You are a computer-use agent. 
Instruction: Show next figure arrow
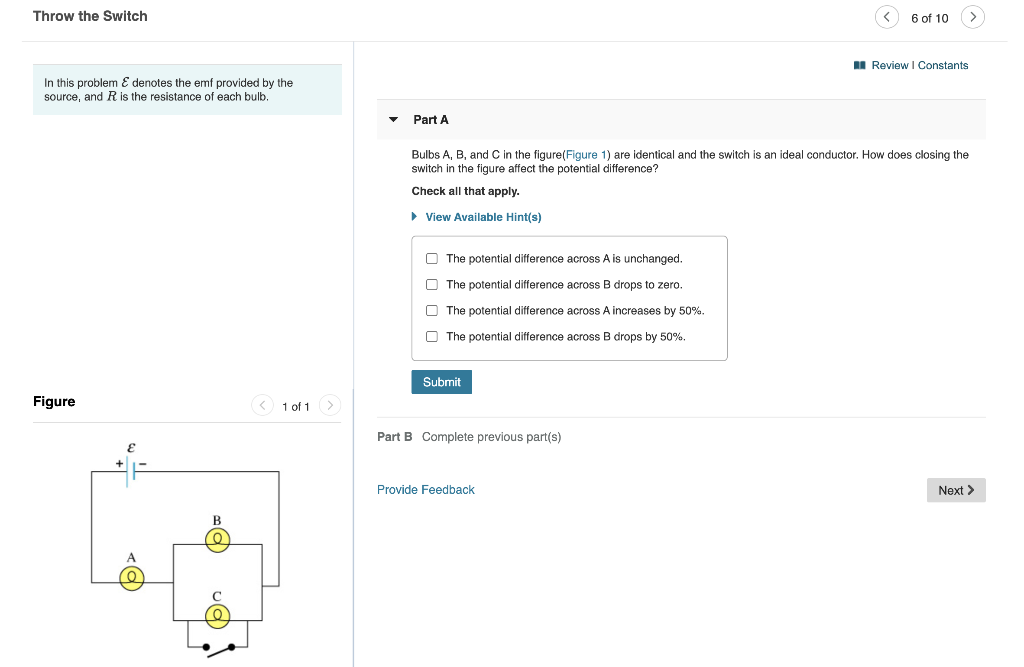[x=330, y=406]
